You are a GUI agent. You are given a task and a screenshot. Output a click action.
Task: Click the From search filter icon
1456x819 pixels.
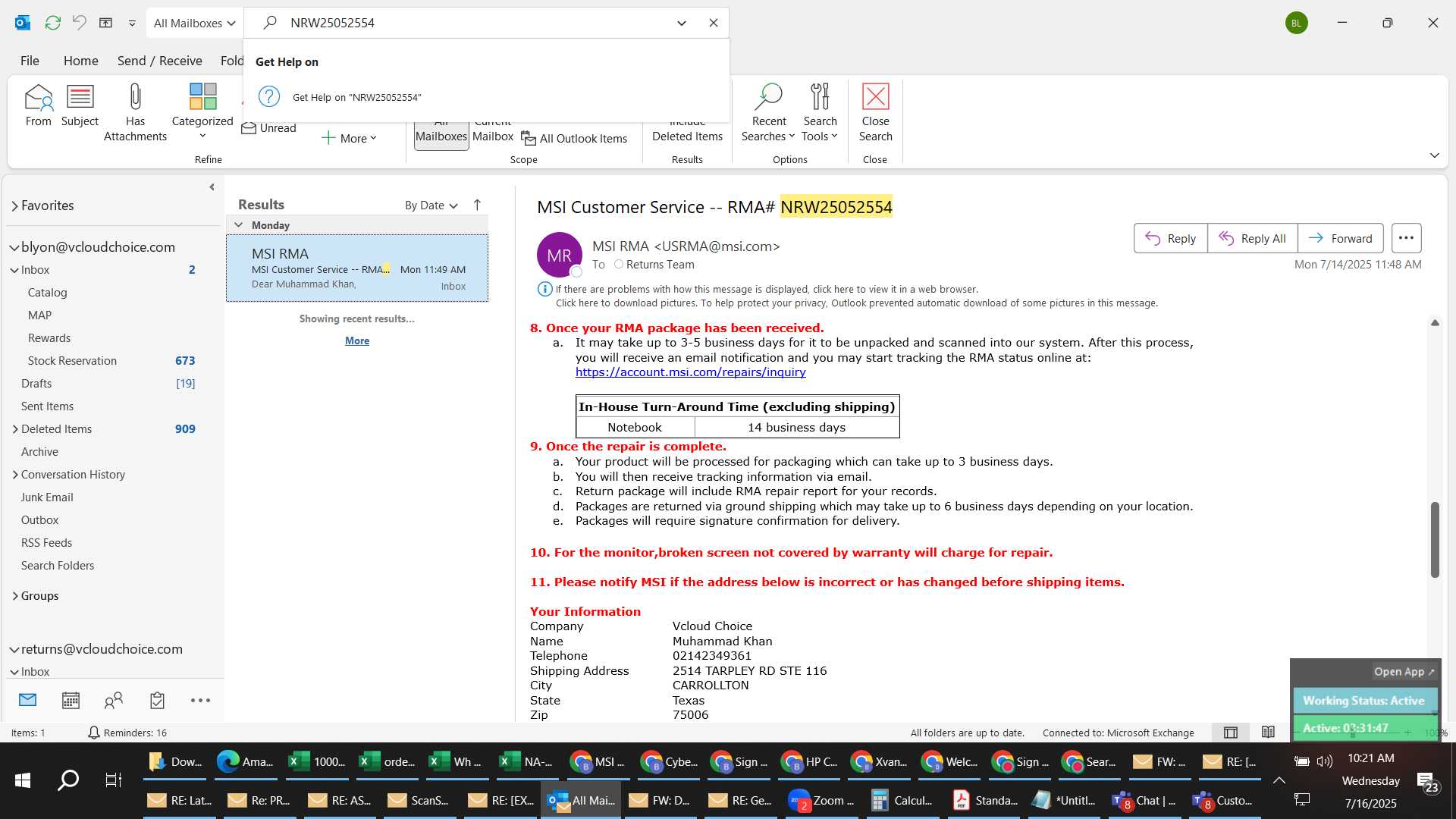[x=38, y=105]
